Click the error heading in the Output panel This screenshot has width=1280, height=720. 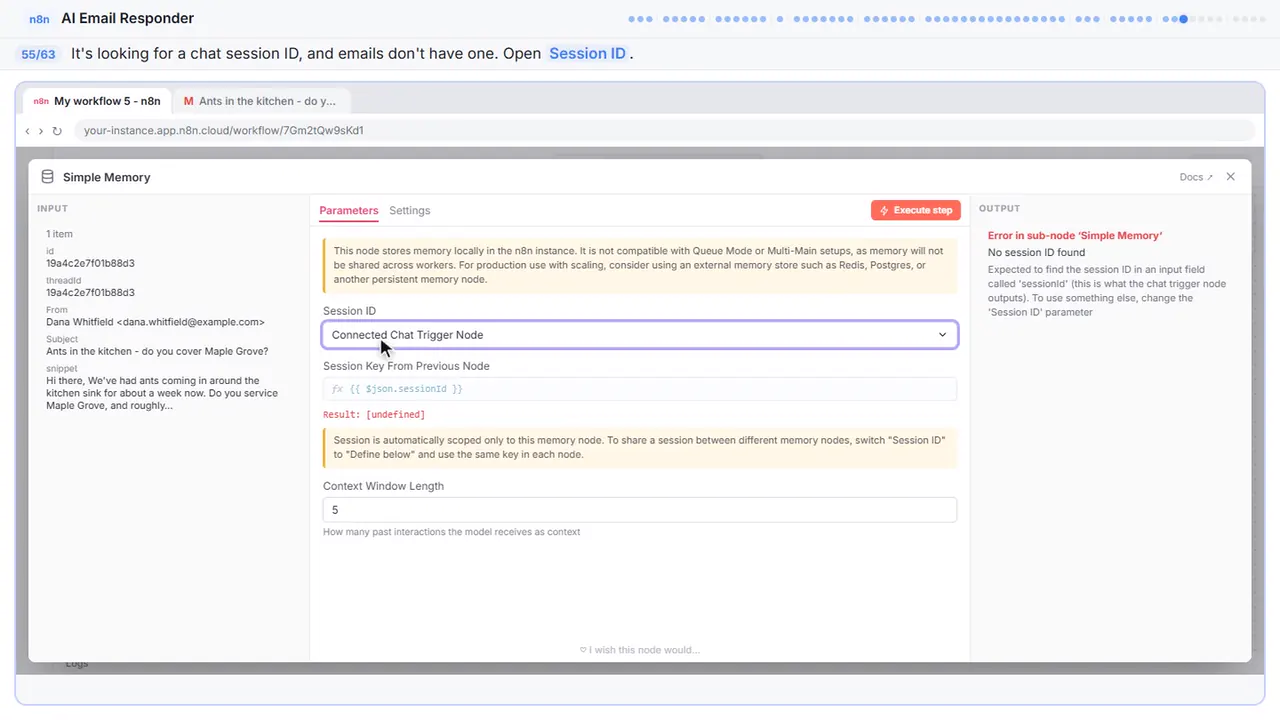click(1075, 236)
